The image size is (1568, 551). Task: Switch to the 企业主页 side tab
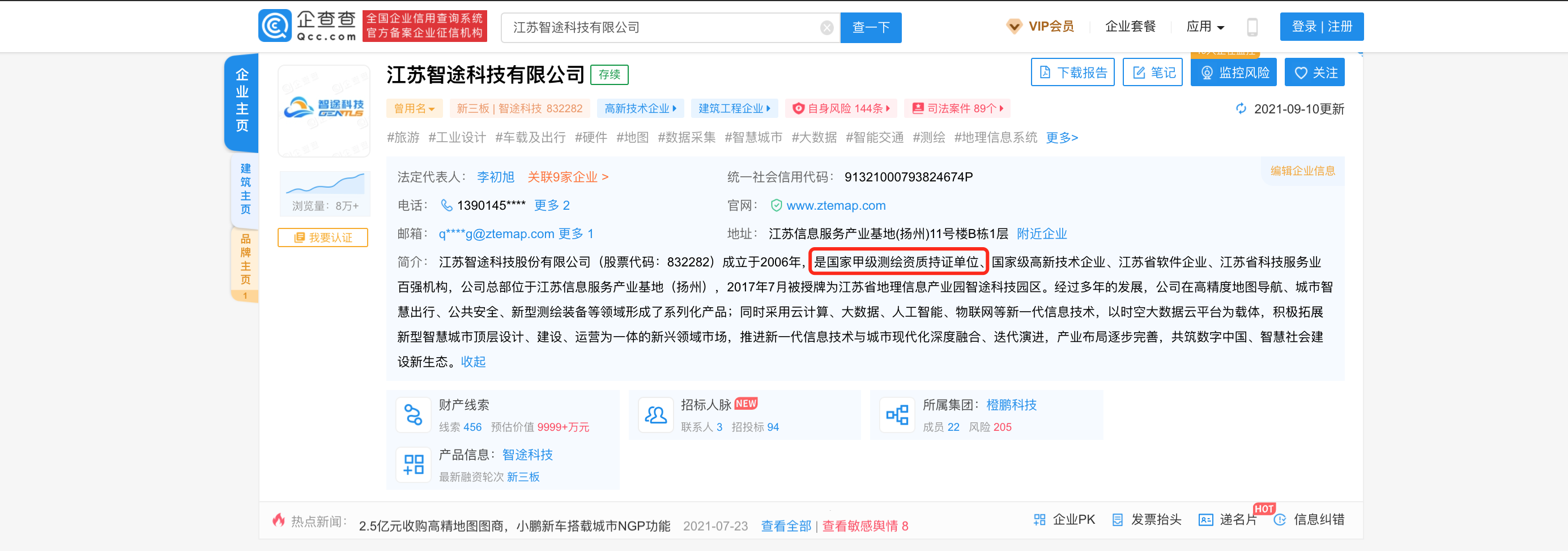coord(242,100)
